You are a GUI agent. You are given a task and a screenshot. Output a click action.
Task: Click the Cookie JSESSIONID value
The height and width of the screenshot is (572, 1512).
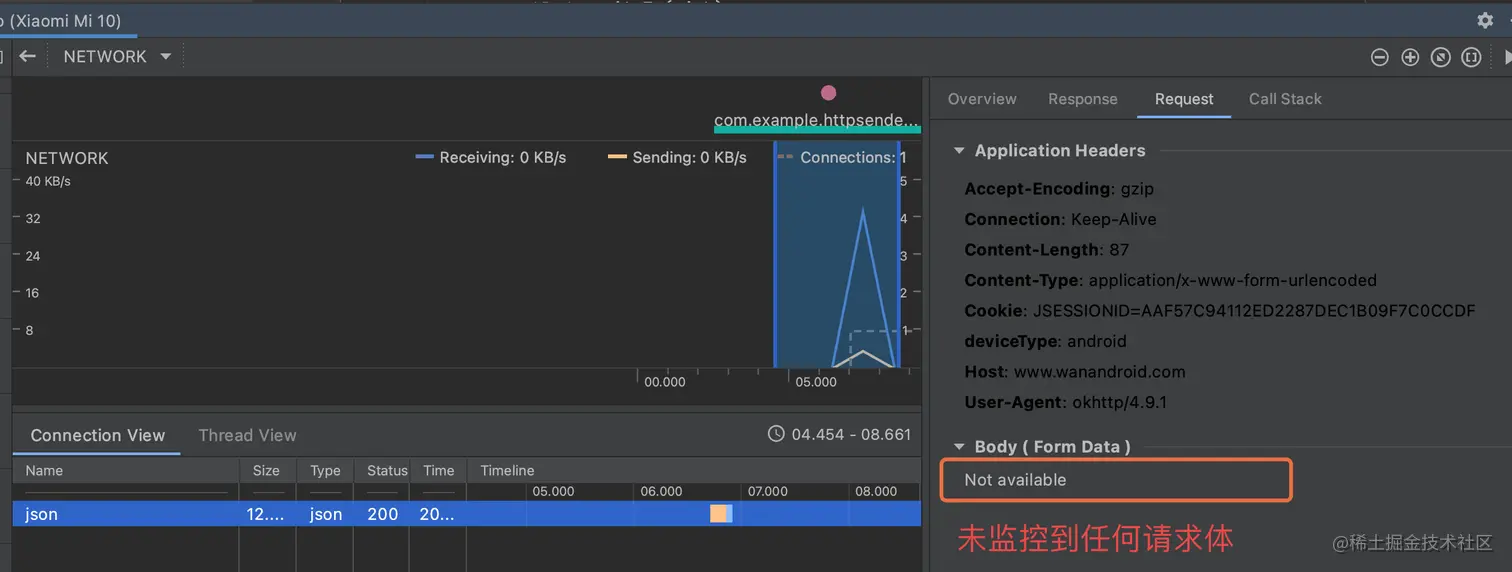coord(1253,311)
